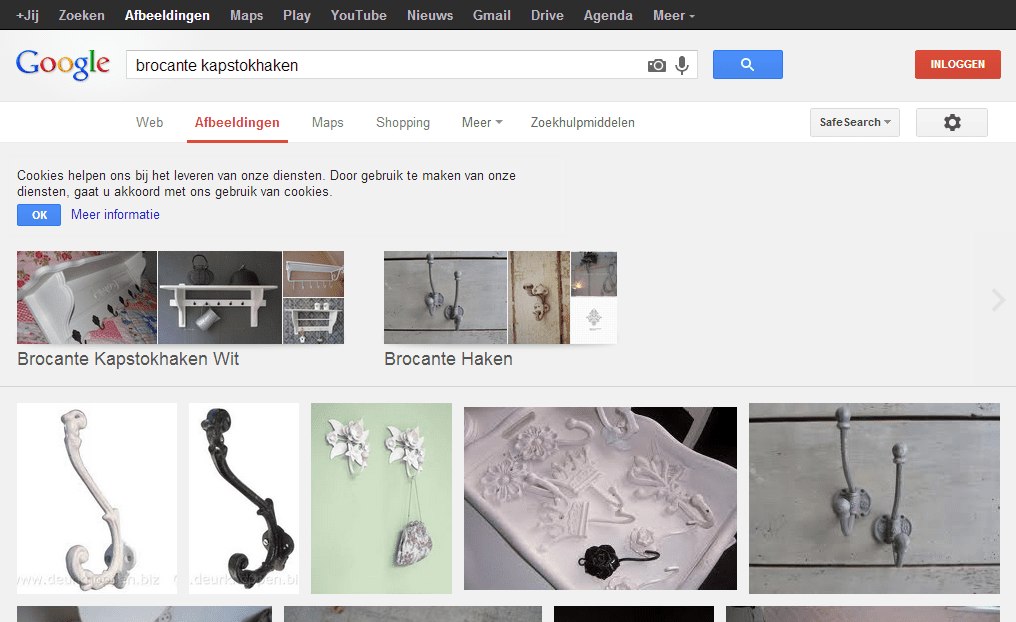Viewport: 1016px width, 622px height.
Task: Open the black iron coat hook image
Action: (x=244, y=498)
